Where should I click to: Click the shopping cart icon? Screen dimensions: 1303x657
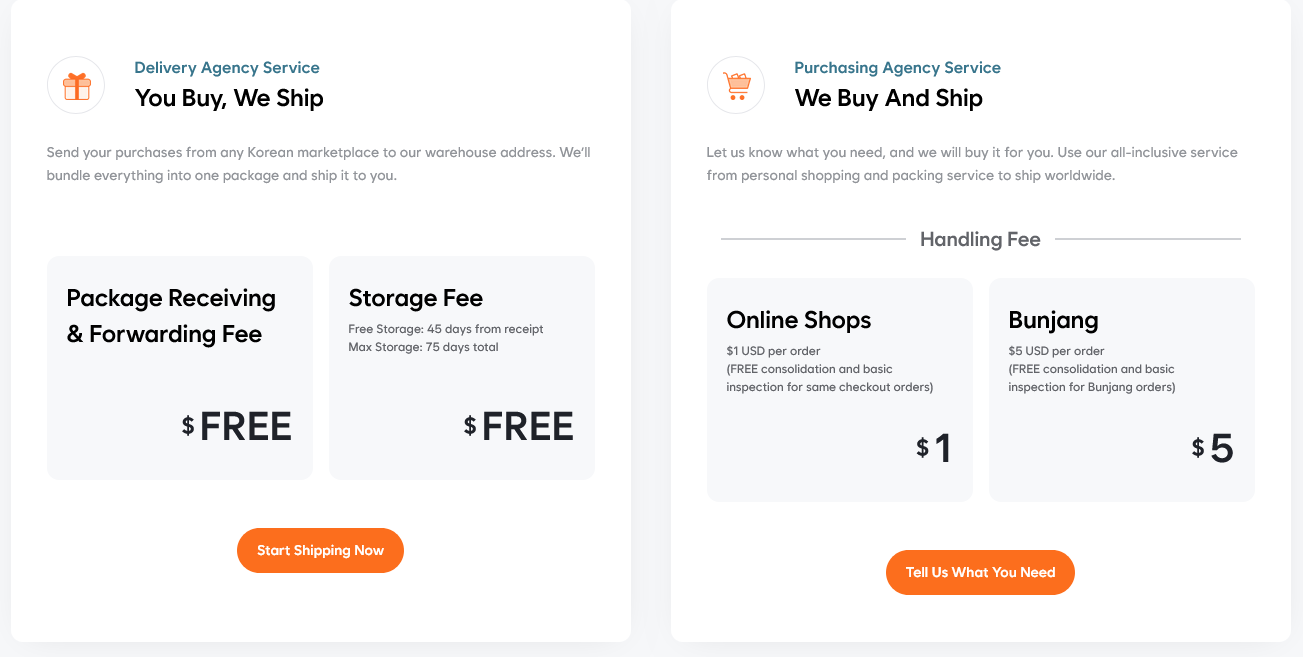pos(736,86)
